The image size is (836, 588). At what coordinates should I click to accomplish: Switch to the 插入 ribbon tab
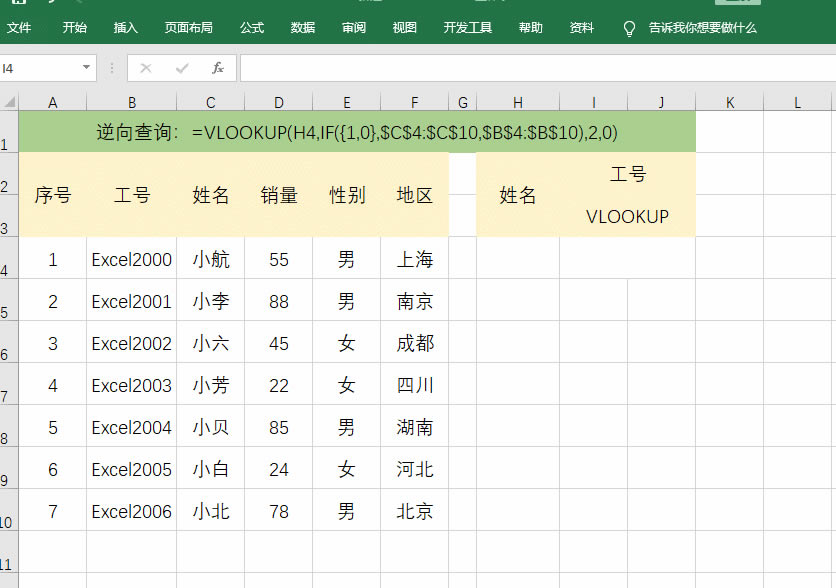125,28
